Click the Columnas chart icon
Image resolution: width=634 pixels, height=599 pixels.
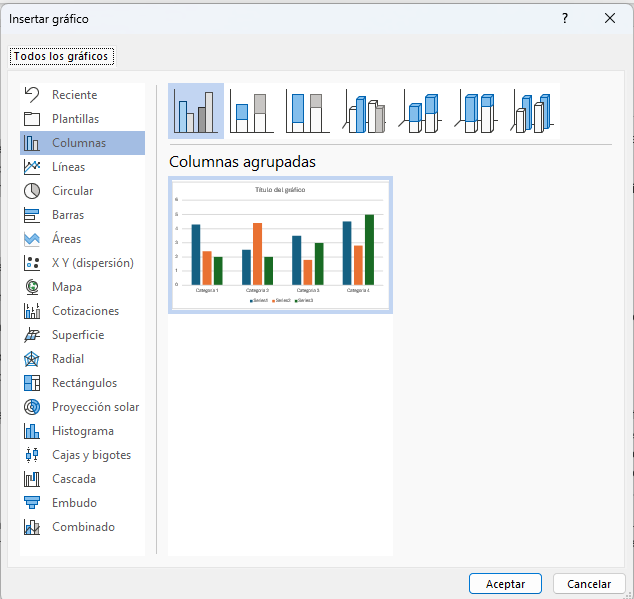32,143
